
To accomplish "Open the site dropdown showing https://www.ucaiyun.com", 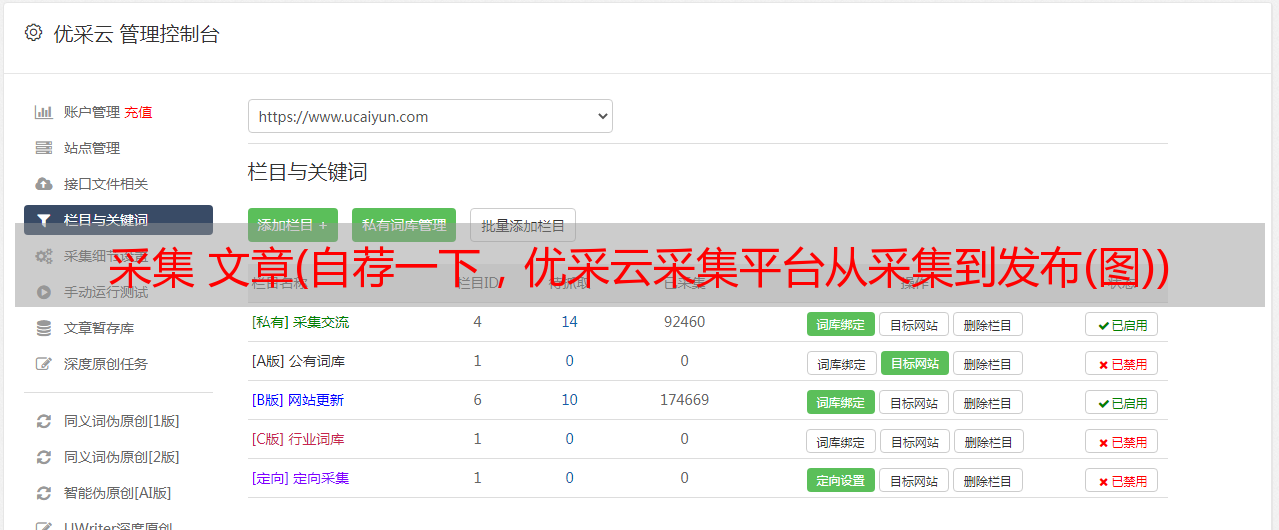I will [430, 116].
